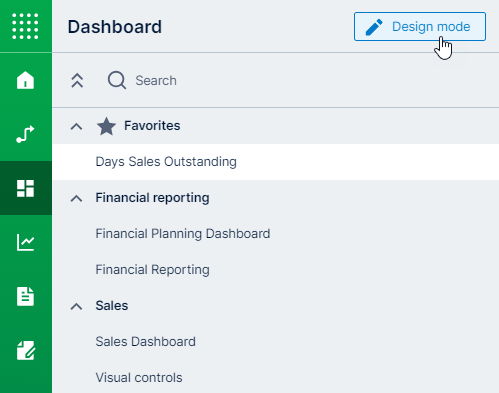
Task: Click the magnifier search icon
Action: click(117, 80)
